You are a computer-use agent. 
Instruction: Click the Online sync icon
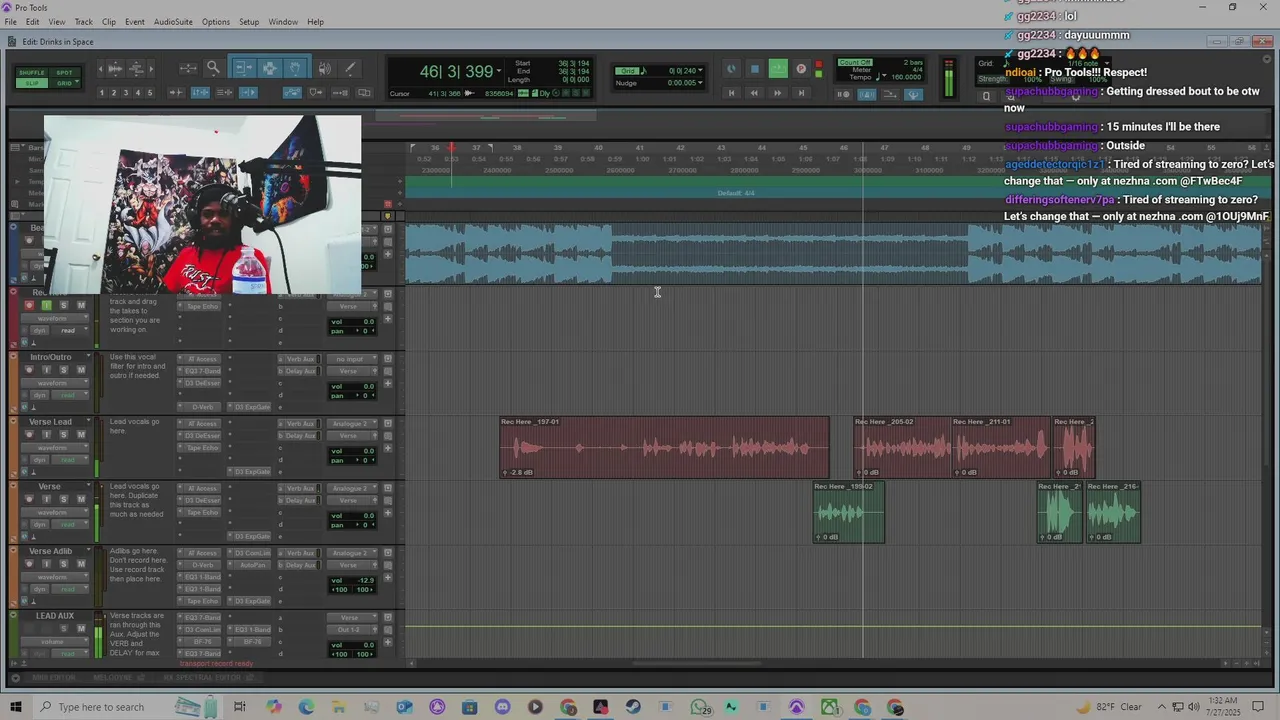coord(731,69)
